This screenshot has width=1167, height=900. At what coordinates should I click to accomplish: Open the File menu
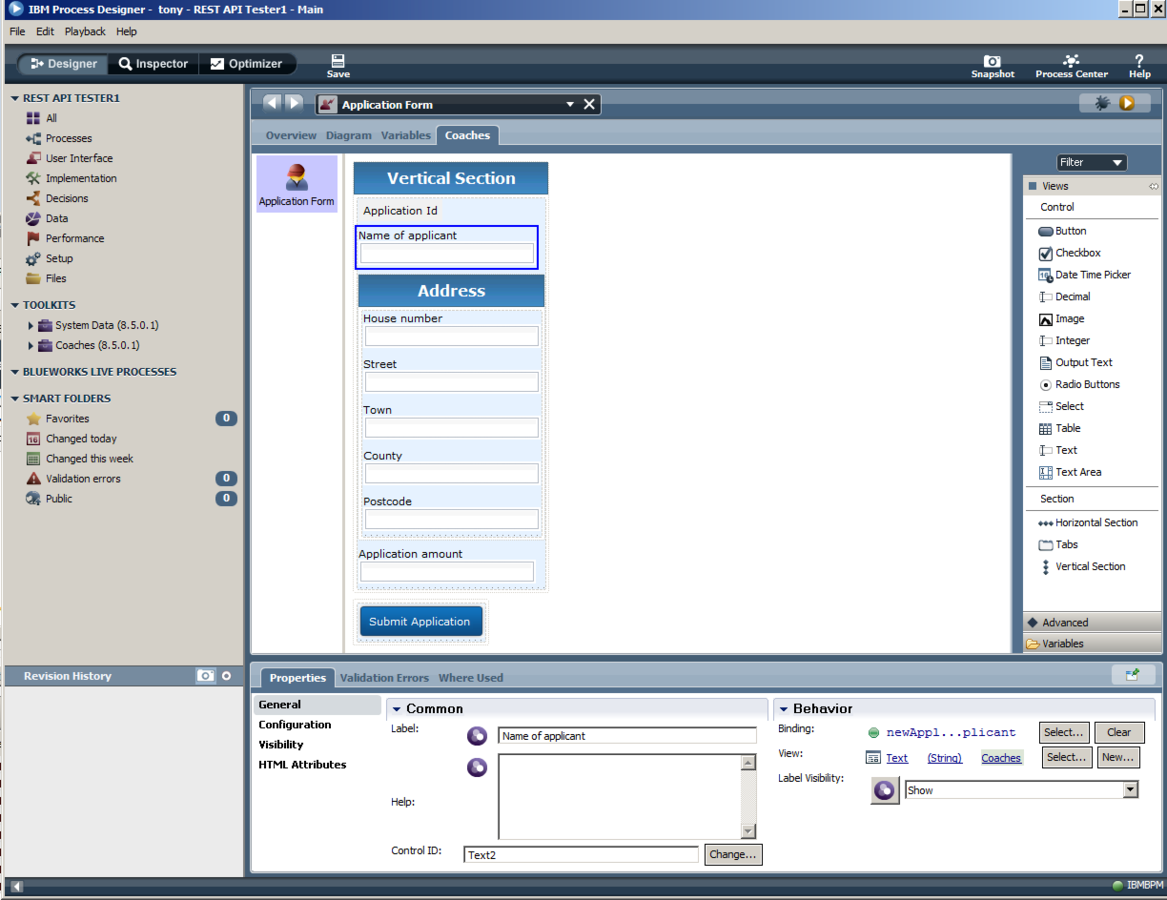(17, 31)
